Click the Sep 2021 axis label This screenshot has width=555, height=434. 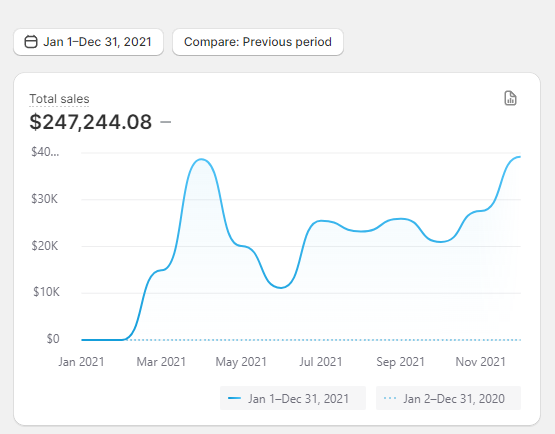click(400, 362)
